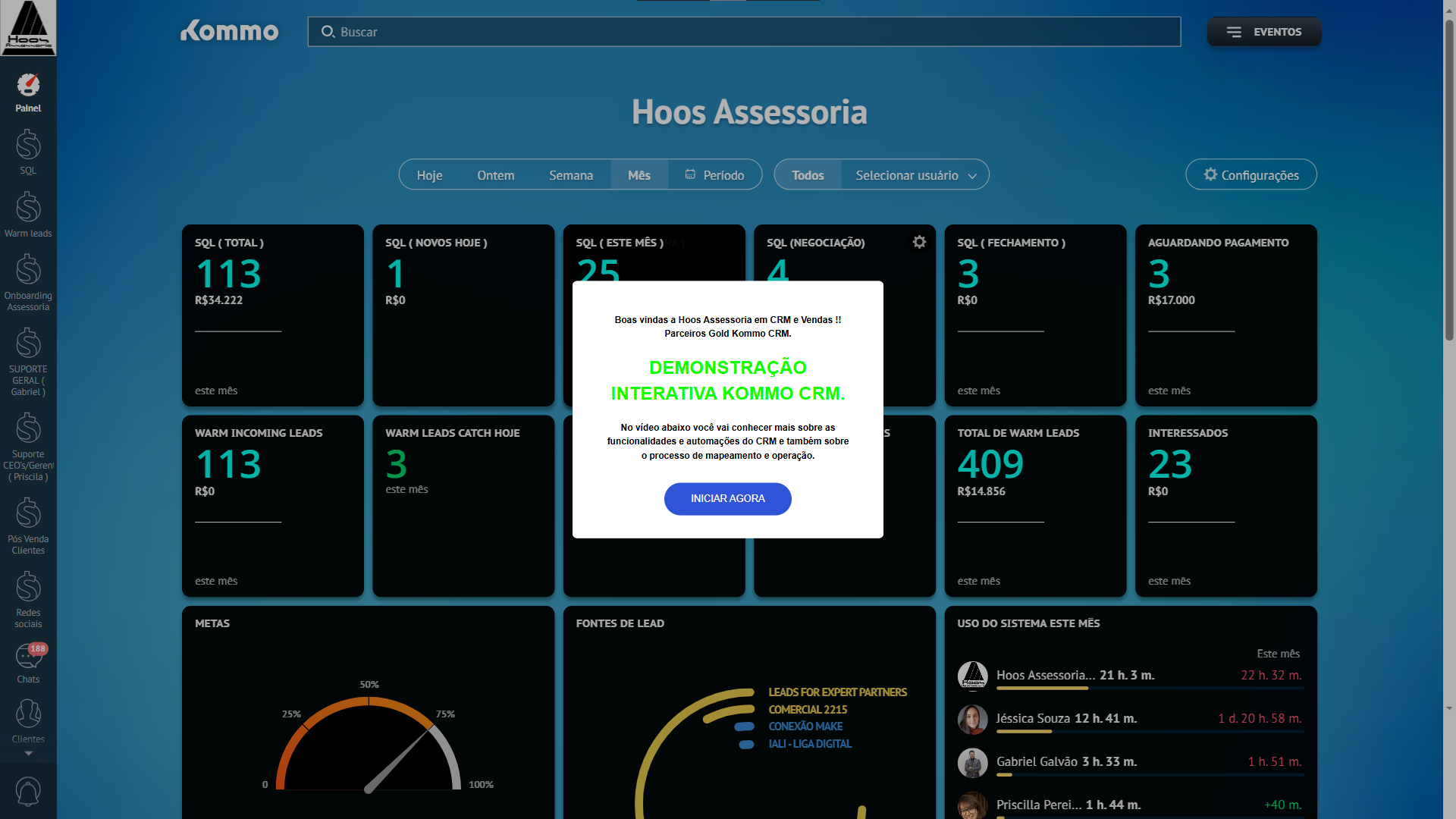Screen dimensions: 1456x819
Task: Select the Semana period tab
Action: click(571, 175)
